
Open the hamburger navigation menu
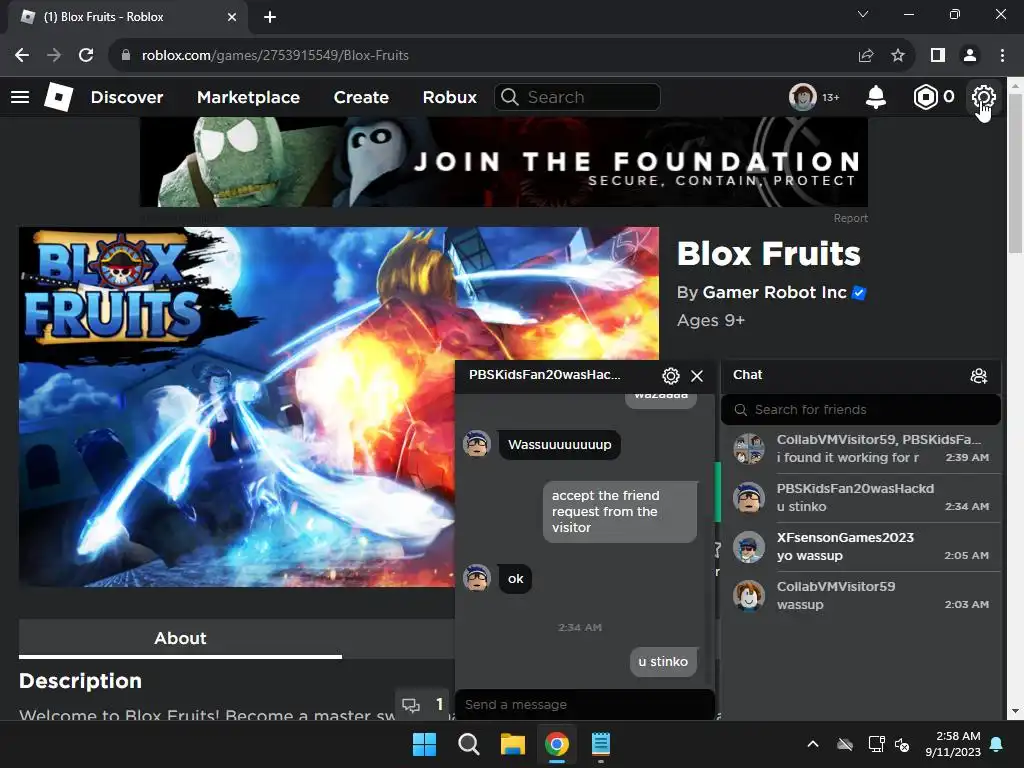point(20,97)
